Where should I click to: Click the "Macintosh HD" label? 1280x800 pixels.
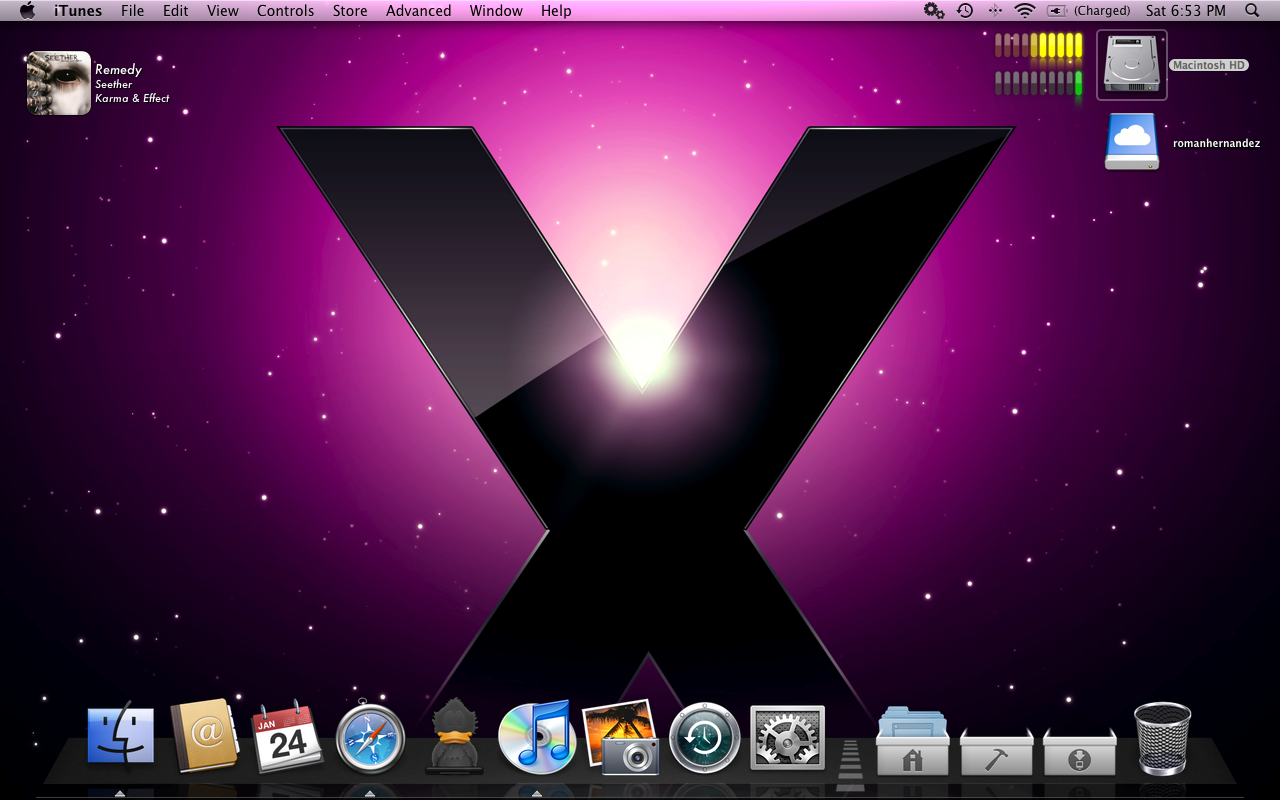[1209, 65]
